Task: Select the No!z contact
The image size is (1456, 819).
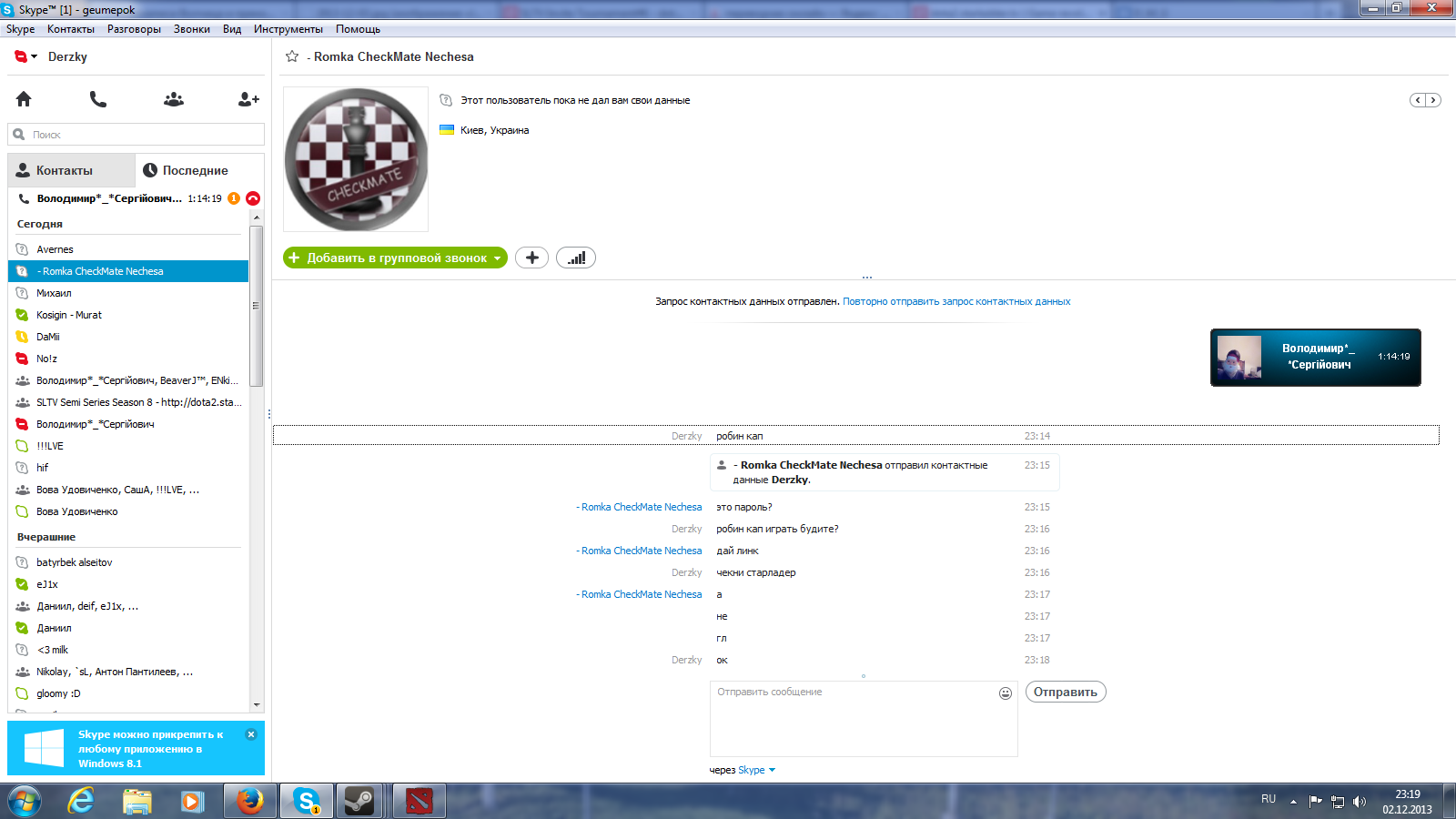Action: 128,359
